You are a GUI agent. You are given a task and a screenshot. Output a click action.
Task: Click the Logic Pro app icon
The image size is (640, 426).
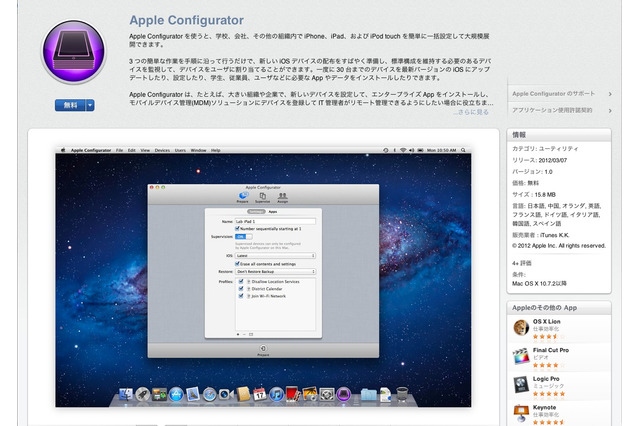click(521, 385)
